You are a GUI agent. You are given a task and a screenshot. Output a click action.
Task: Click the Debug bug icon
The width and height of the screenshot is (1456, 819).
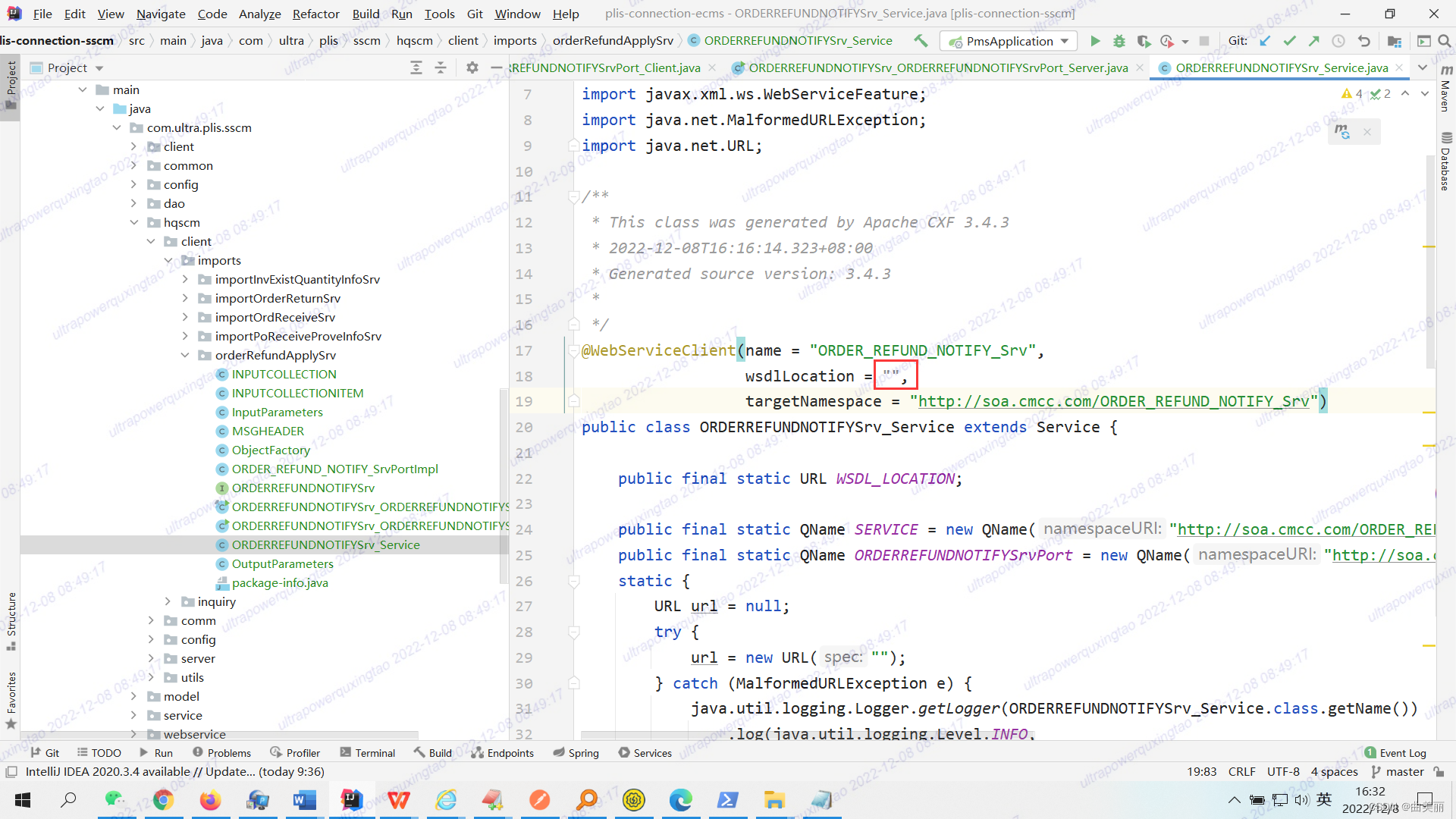click(1119, 41)
